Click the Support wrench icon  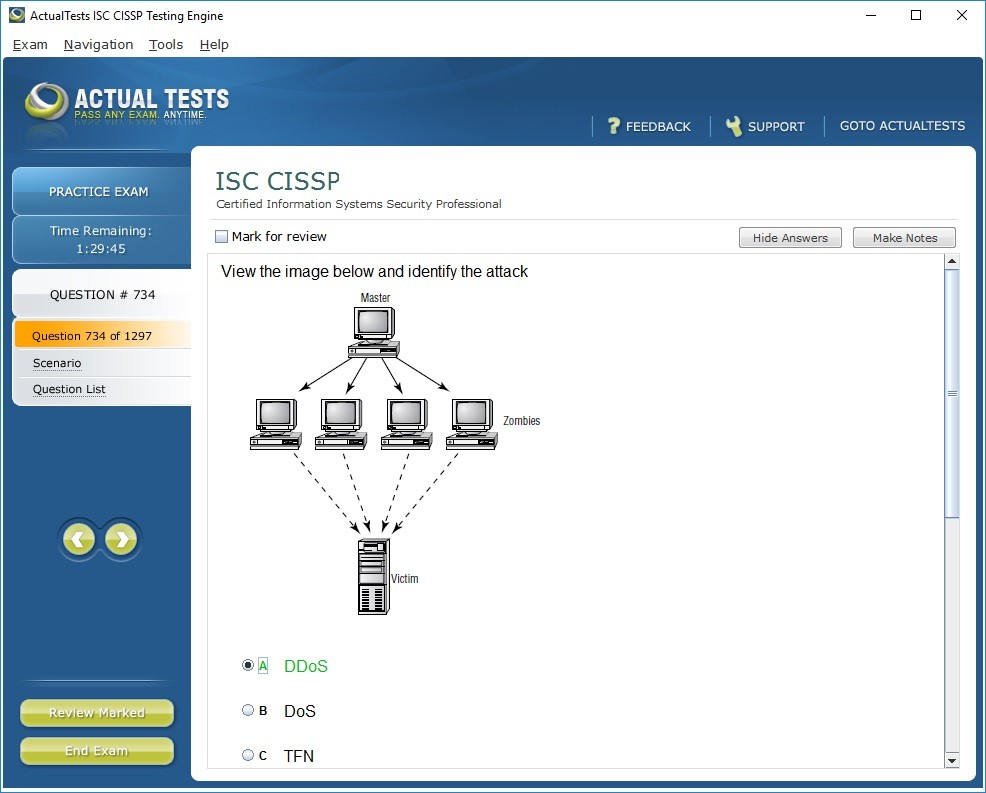coord(734,126)
